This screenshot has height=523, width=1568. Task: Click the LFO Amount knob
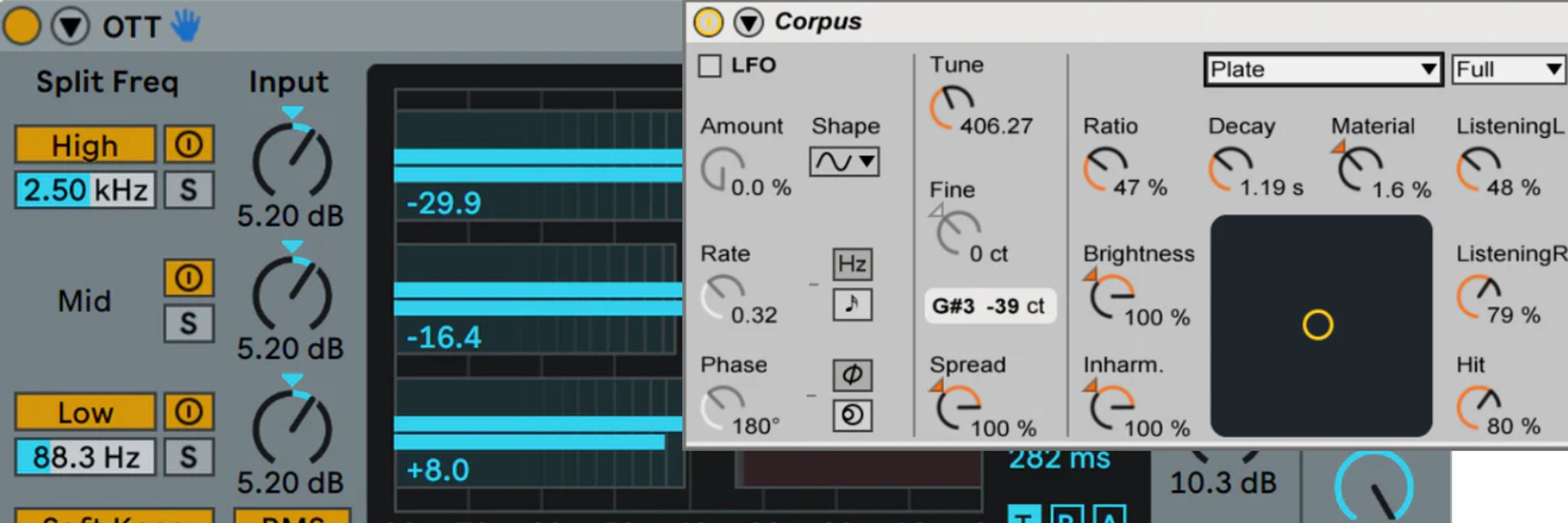pyautogui.click(x=722, y=169)
